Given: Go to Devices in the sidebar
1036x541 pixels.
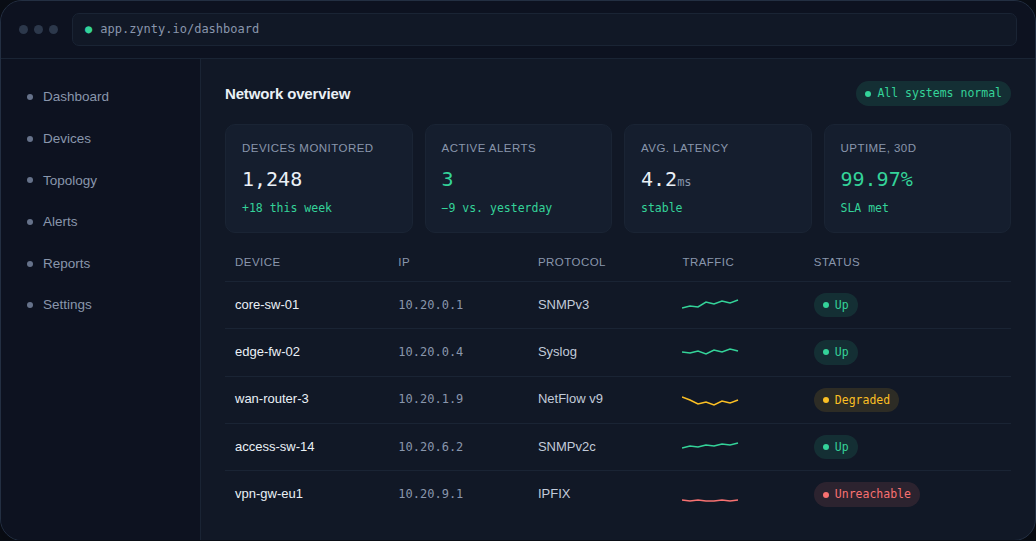Looking at the screenshot, I should pos(58,139).
